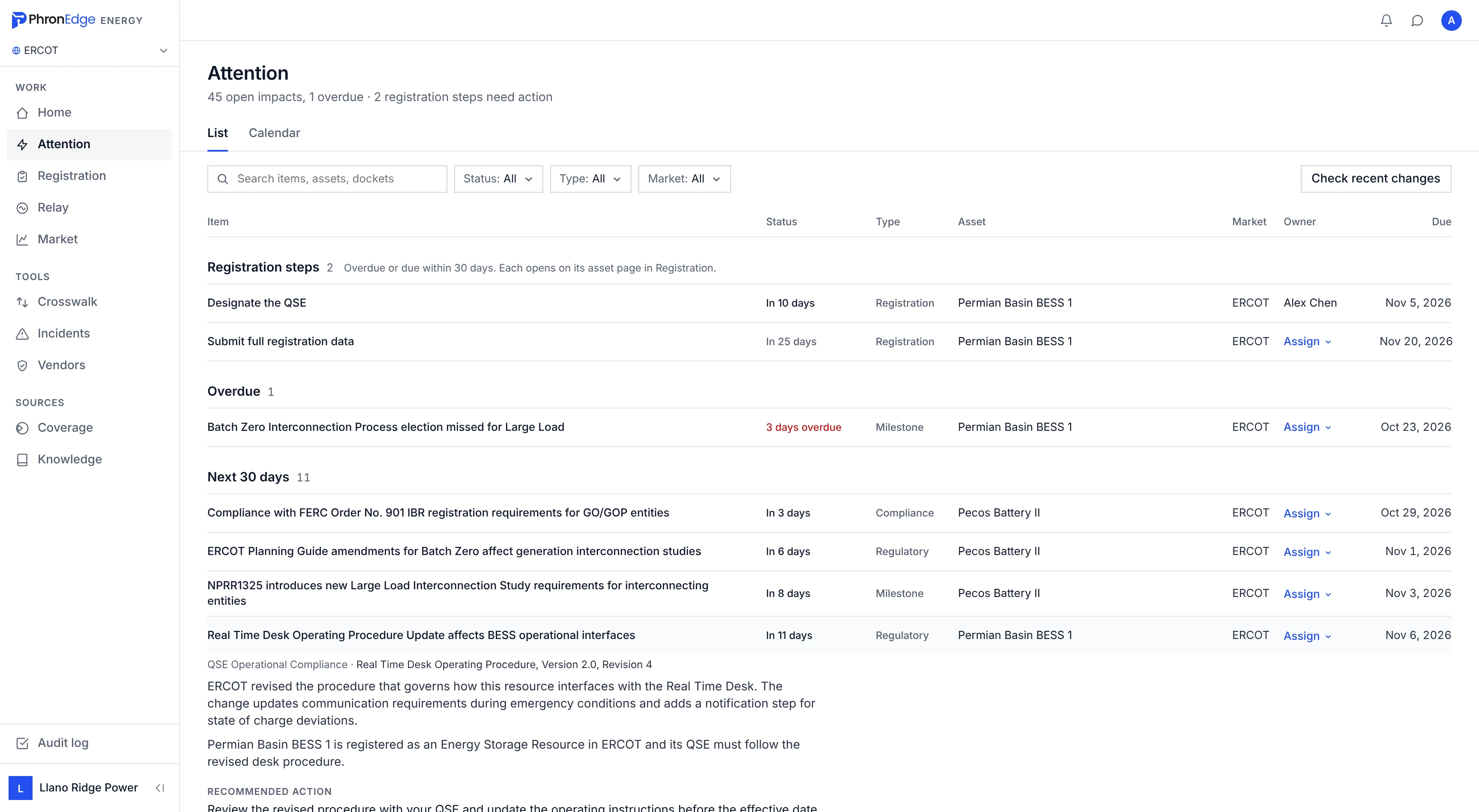Click the '3 days overdue' status text
The height and width of the screenshot is (812, 1479).
[803, 427]
